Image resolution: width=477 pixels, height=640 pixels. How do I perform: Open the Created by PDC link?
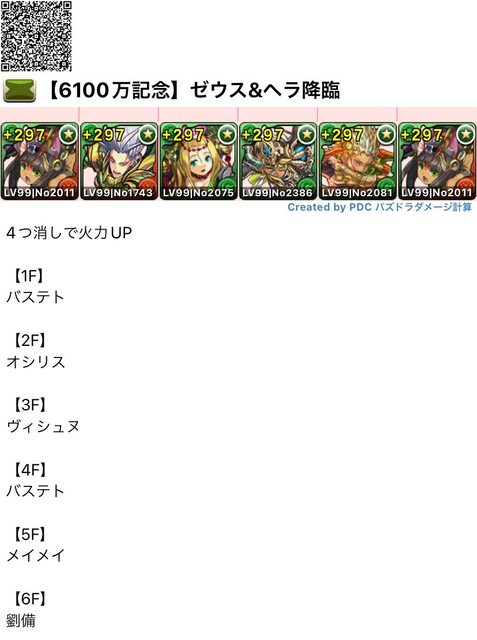pyautogui.click(x=379, y=207)
